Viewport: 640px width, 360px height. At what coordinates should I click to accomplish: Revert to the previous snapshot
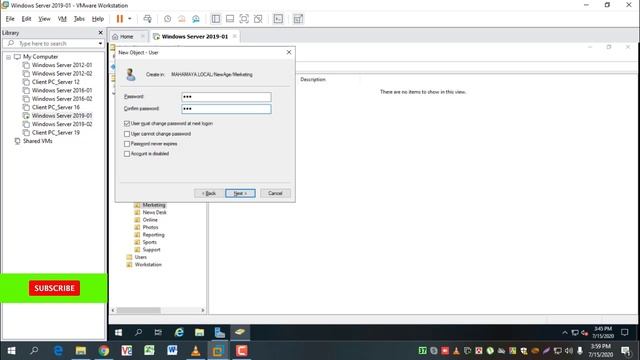pos(182,19)
